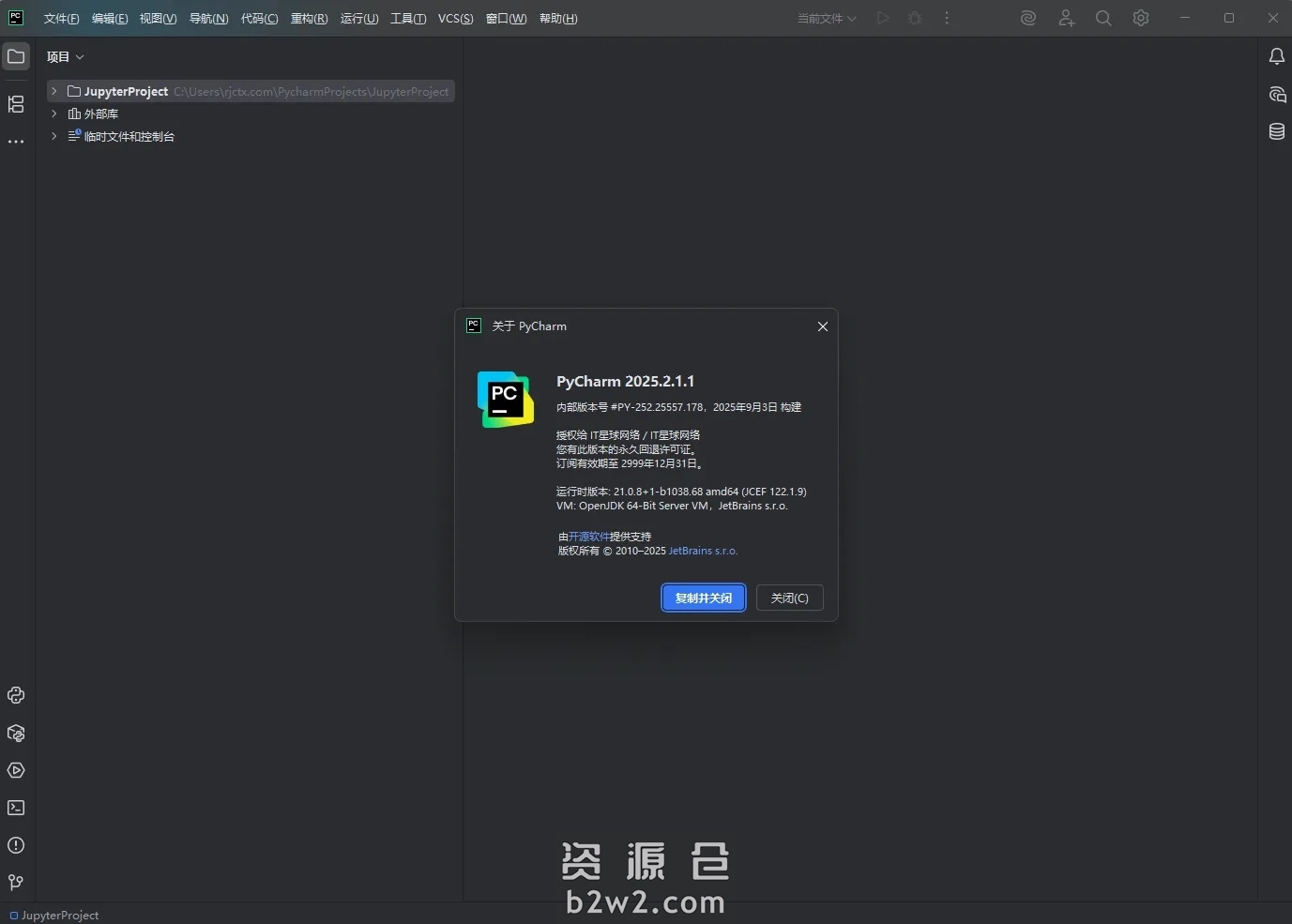Start a Code With Me session
The height and width of the screenshot is (924, 1292).
pyautogui.click(x=1067, y=18)
